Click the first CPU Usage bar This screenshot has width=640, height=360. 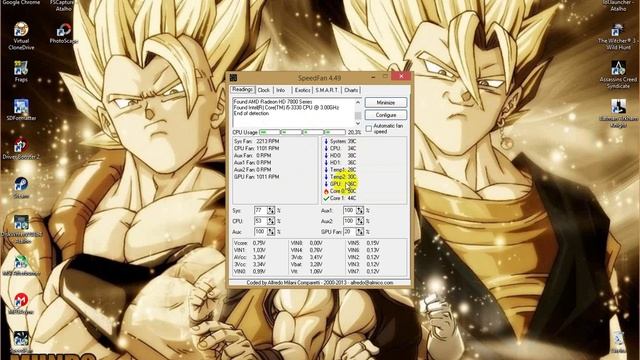(x=269, y=132)
